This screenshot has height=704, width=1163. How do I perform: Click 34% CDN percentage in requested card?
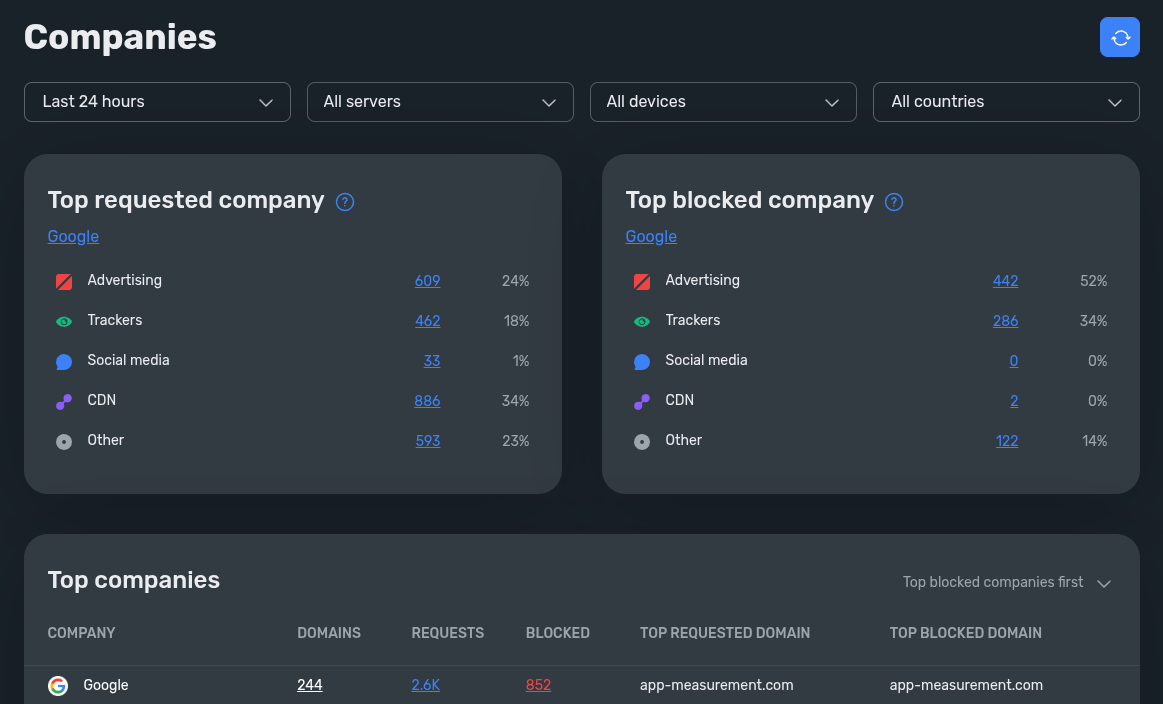(515, 401)
